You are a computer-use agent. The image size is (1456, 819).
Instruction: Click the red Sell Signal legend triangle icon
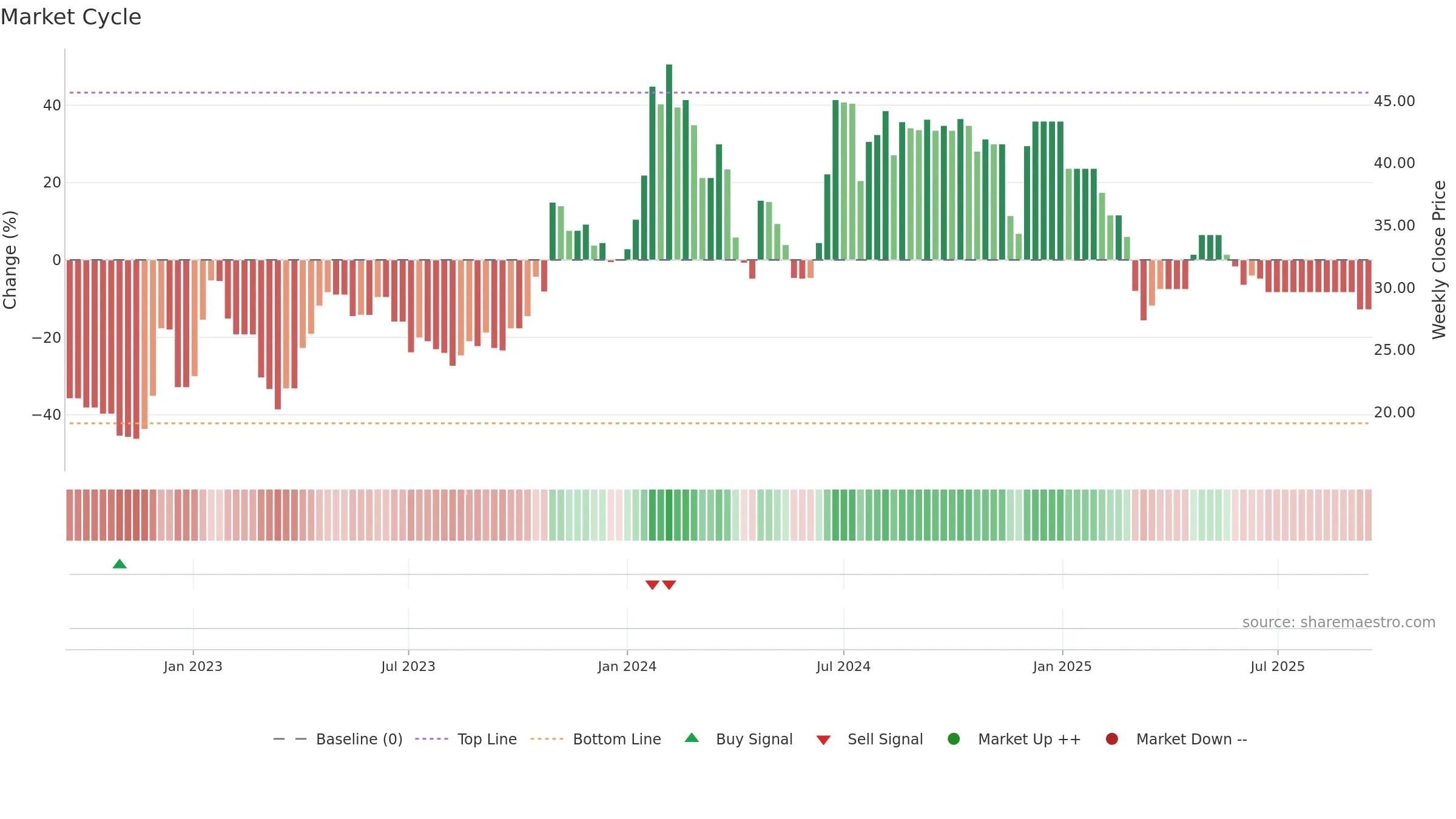(823, 740)
